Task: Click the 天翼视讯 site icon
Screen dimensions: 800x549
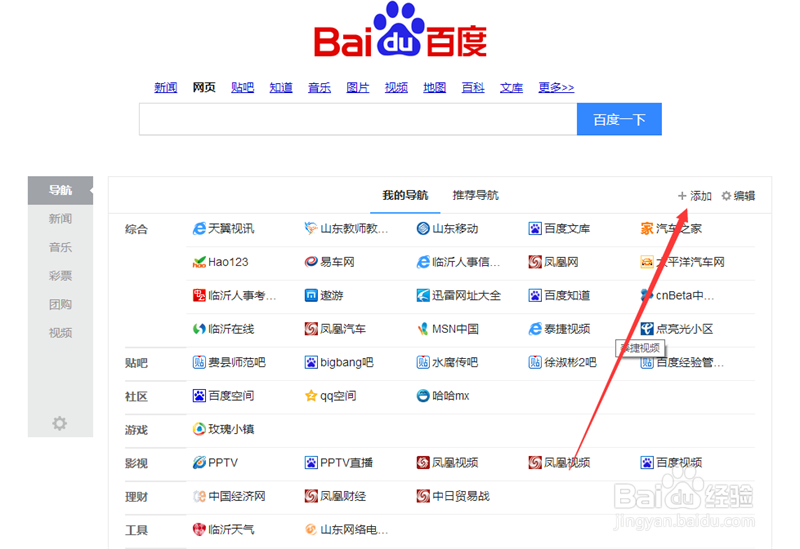Action: click(x=199, y=229)
